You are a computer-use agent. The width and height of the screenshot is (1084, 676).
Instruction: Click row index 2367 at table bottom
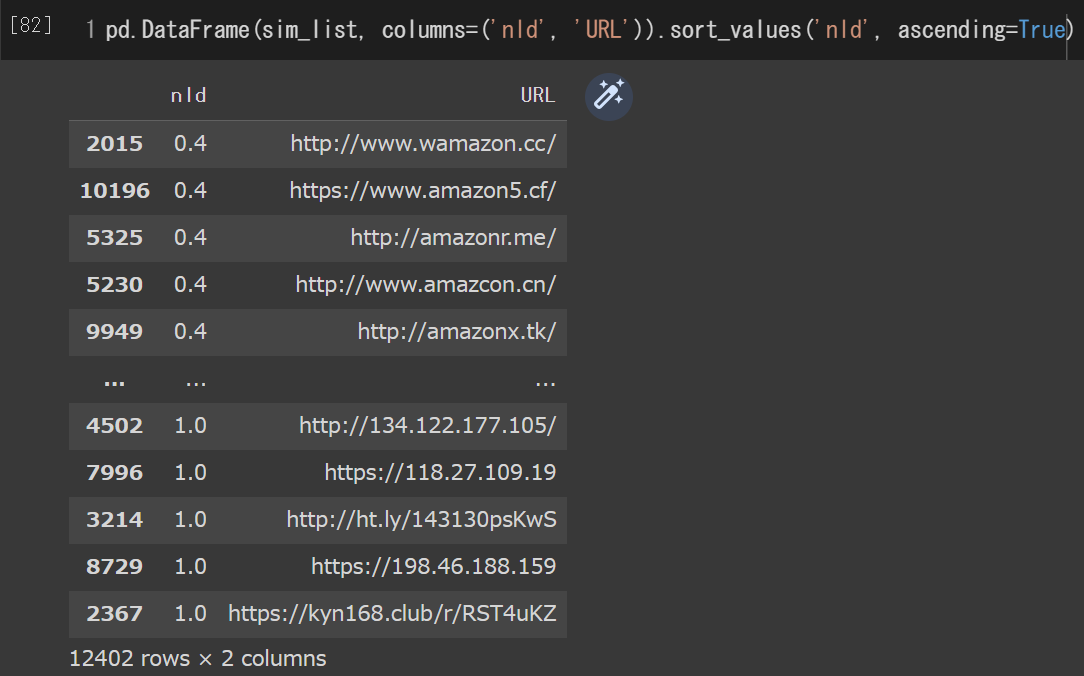(115, 614)
